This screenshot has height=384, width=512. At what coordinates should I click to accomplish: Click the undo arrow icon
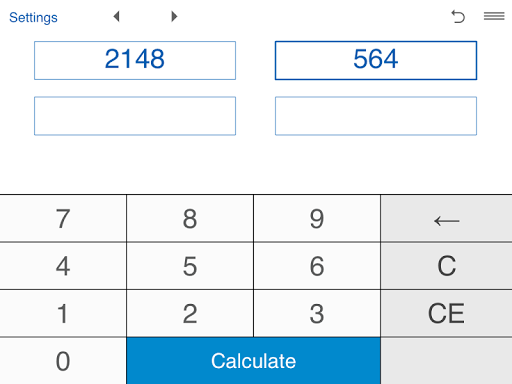(458, 16)
